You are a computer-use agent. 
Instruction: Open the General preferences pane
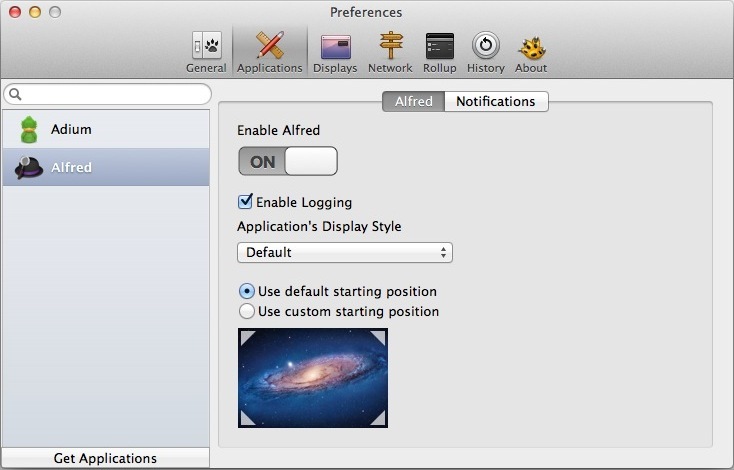tap(206, 52)
